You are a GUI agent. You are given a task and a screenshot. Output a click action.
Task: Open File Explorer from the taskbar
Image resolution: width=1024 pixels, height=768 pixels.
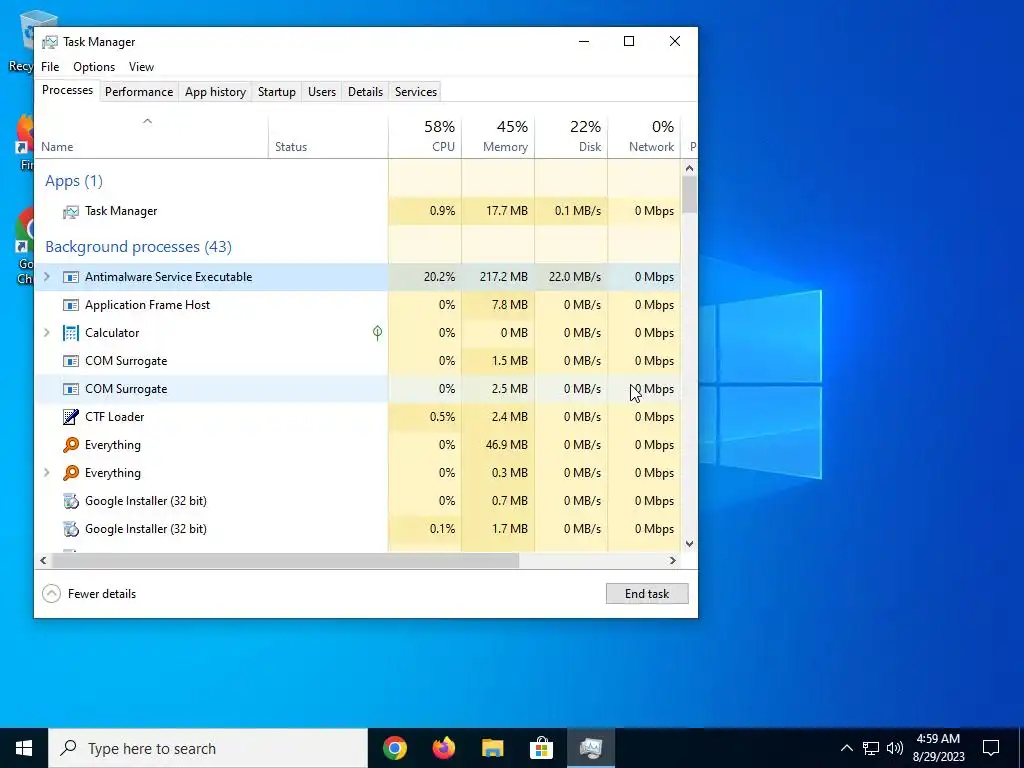(x=493, y=748)
